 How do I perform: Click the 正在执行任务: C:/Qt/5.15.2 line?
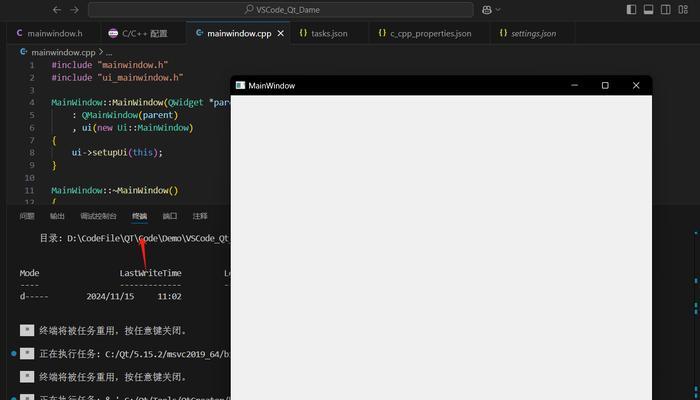(x=134, y=354)
